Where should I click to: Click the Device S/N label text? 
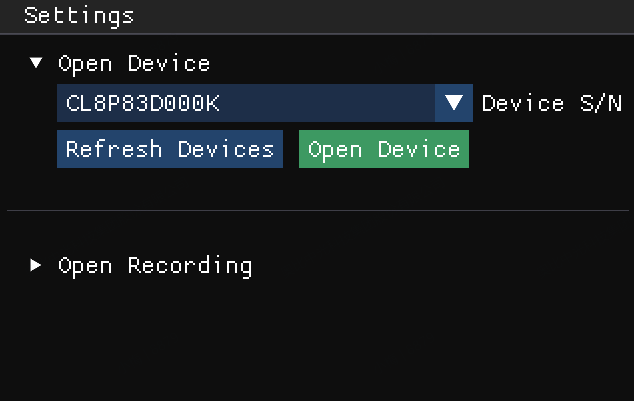coord(551,102)
